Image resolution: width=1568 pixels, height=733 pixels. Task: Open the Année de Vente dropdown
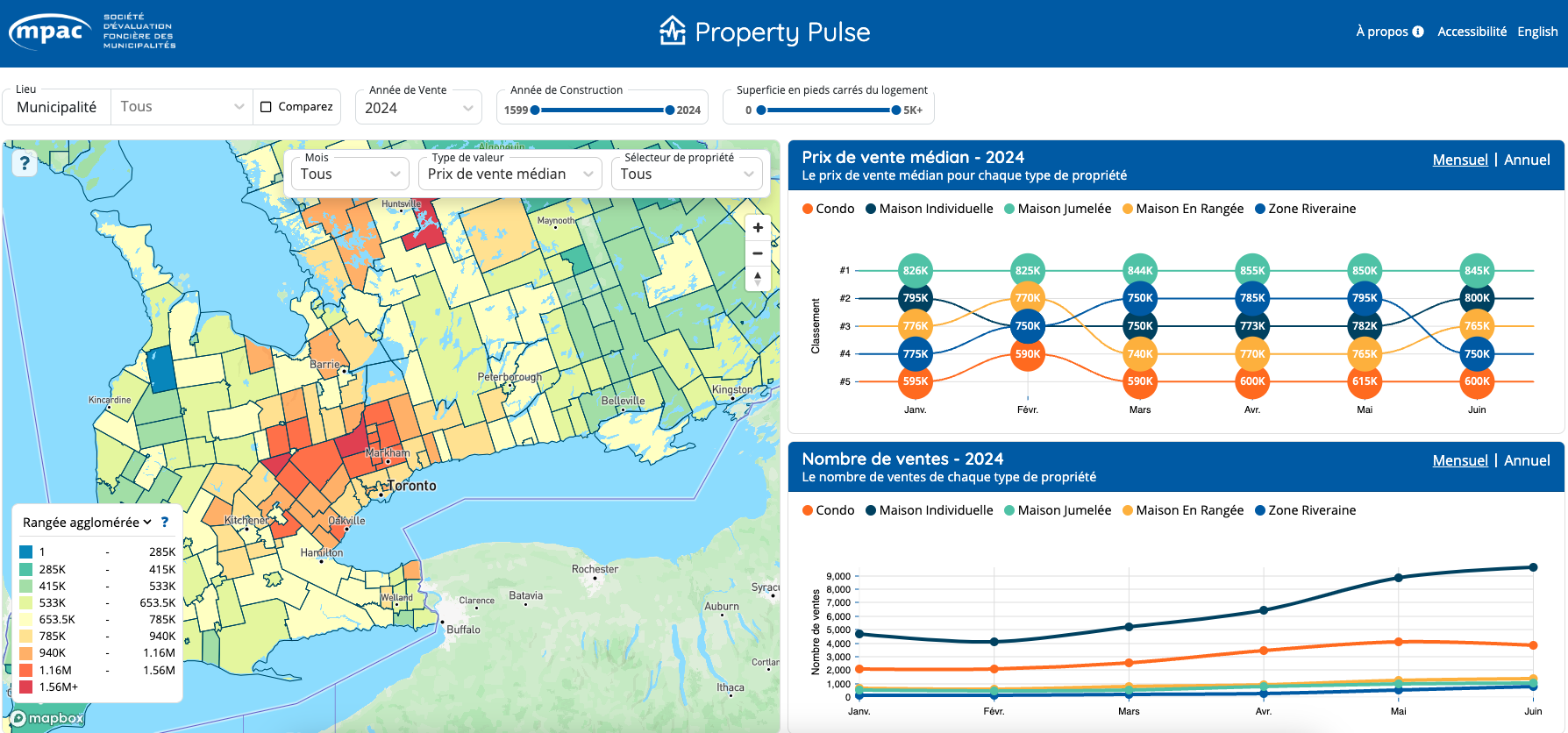(x=418, y=108)
